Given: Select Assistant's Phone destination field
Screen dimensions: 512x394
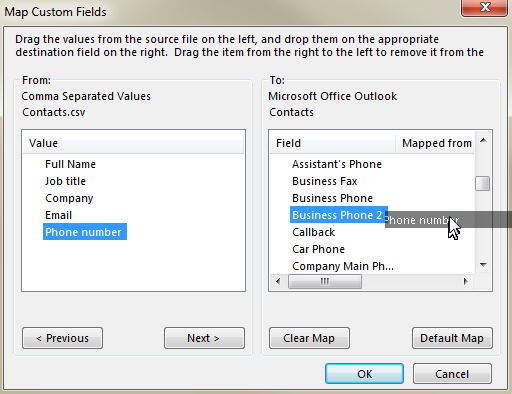Looking at the screenshot, I should click(337, 164).
